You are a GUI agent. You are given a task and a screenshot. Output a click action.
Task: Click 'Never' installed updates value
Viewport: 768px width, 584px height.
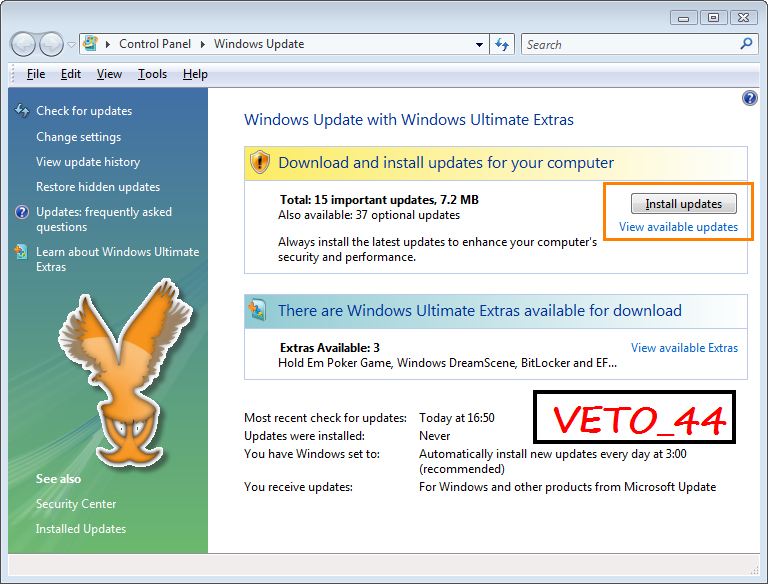pos(434,436)
